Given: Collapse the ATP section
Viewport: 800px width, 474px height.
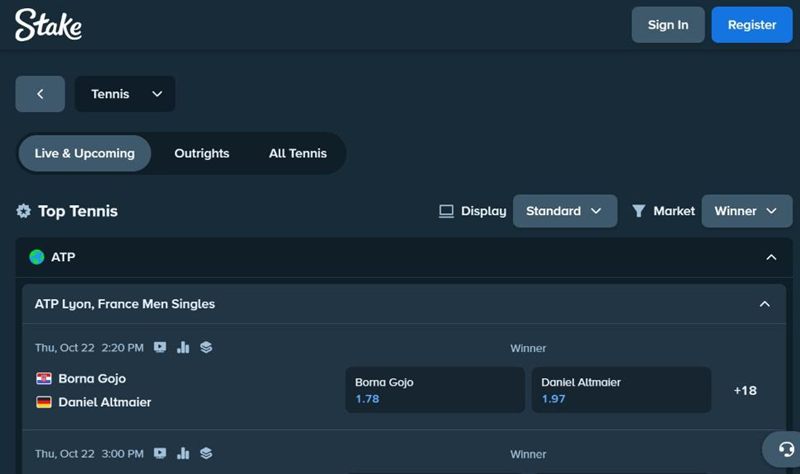Looking at the screenshot, I should pos(771,257).
